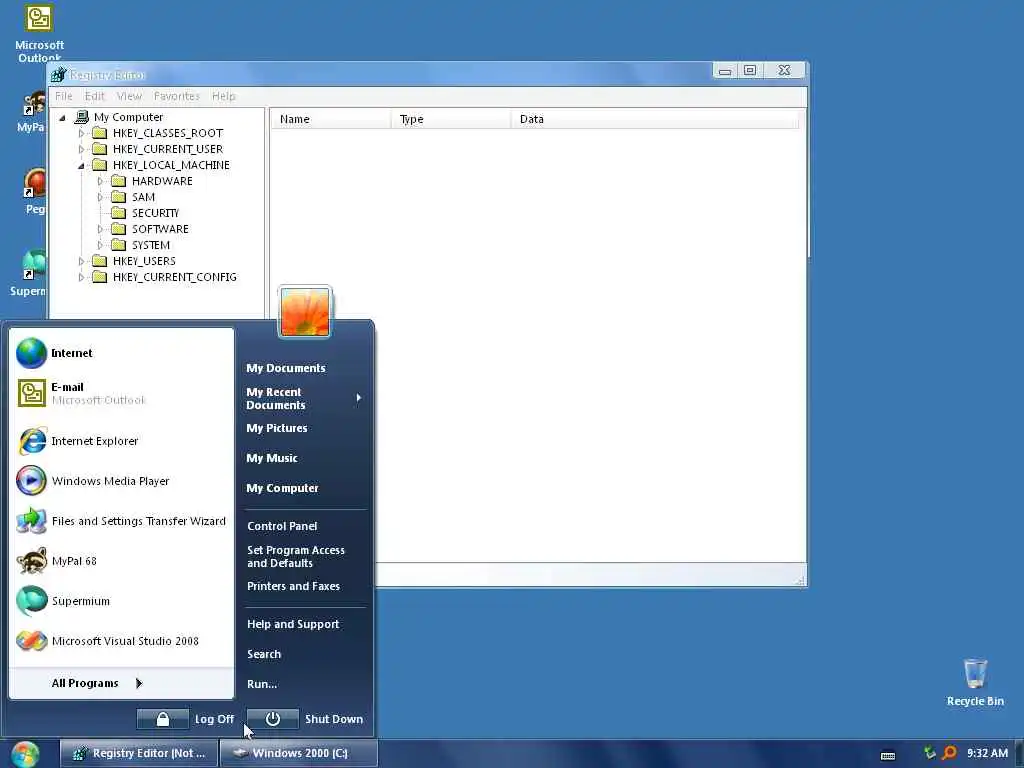Click the Name column header
The height and width of the screenshot is (768, 1024).
(x=330, y=119)
